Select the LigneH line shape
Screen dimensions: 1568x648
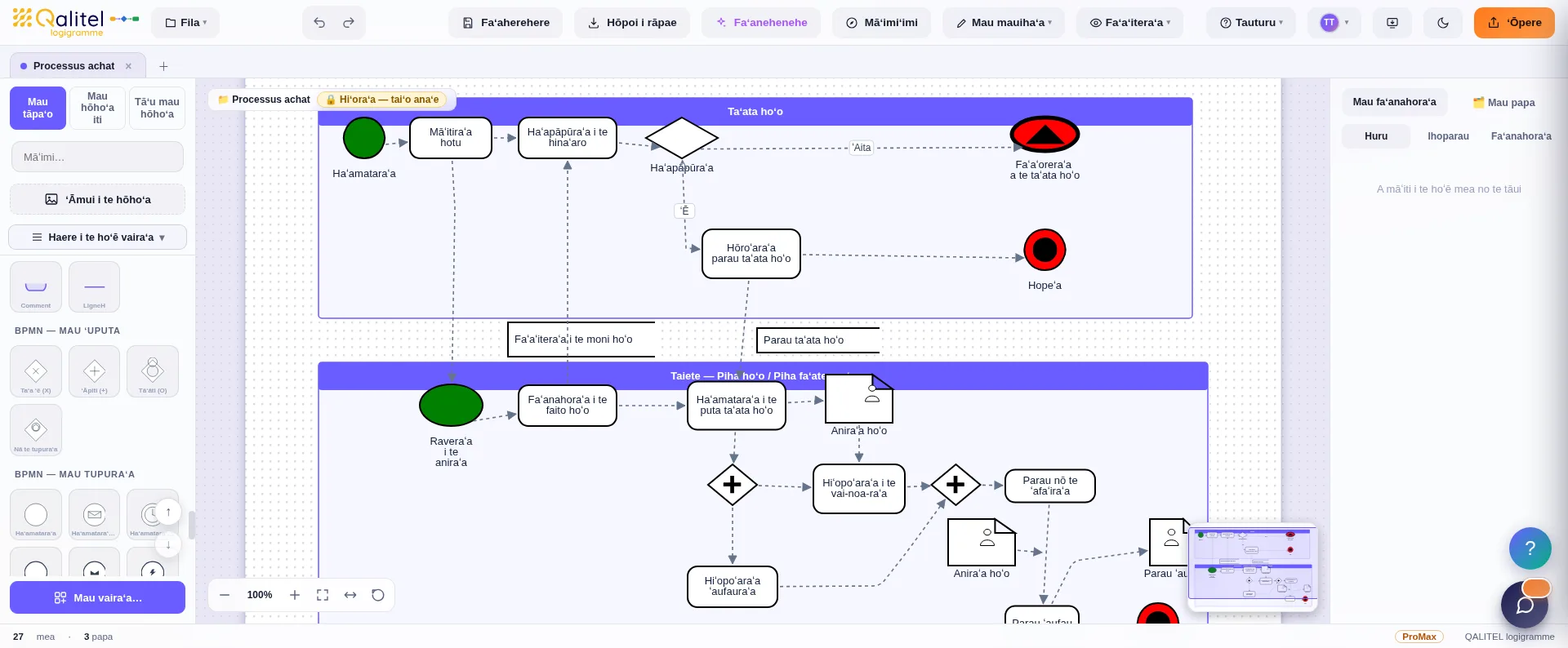(x=94, y=286)
